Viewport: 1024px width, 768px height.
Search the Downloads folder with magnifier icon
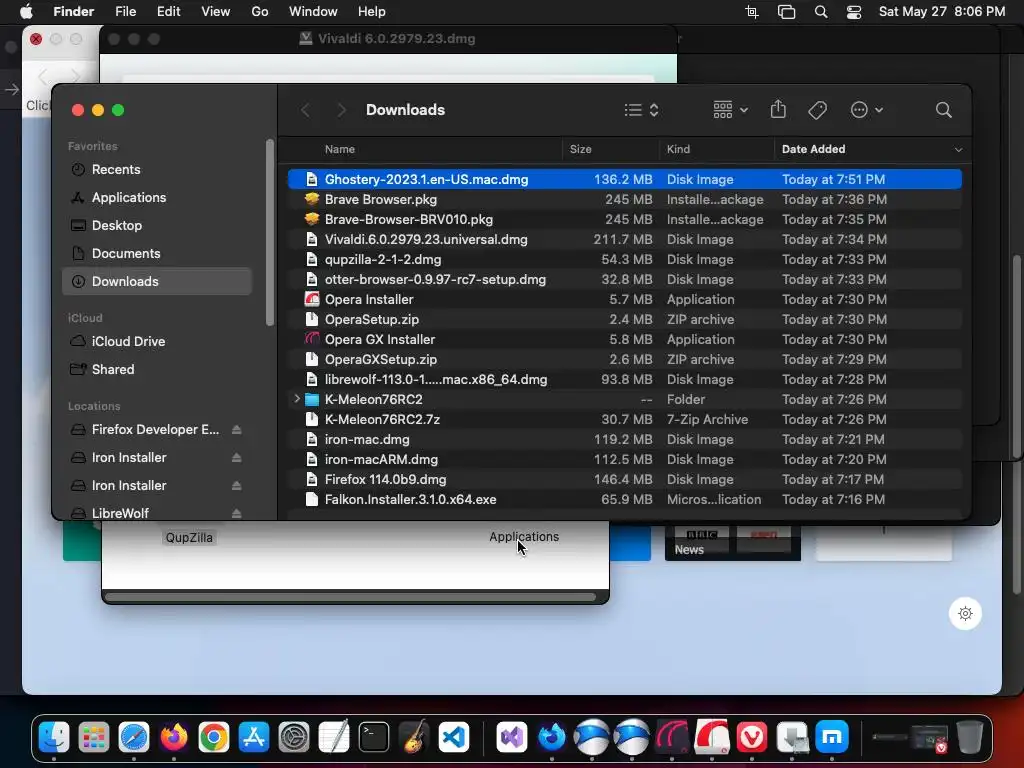[x=943, y=110]
